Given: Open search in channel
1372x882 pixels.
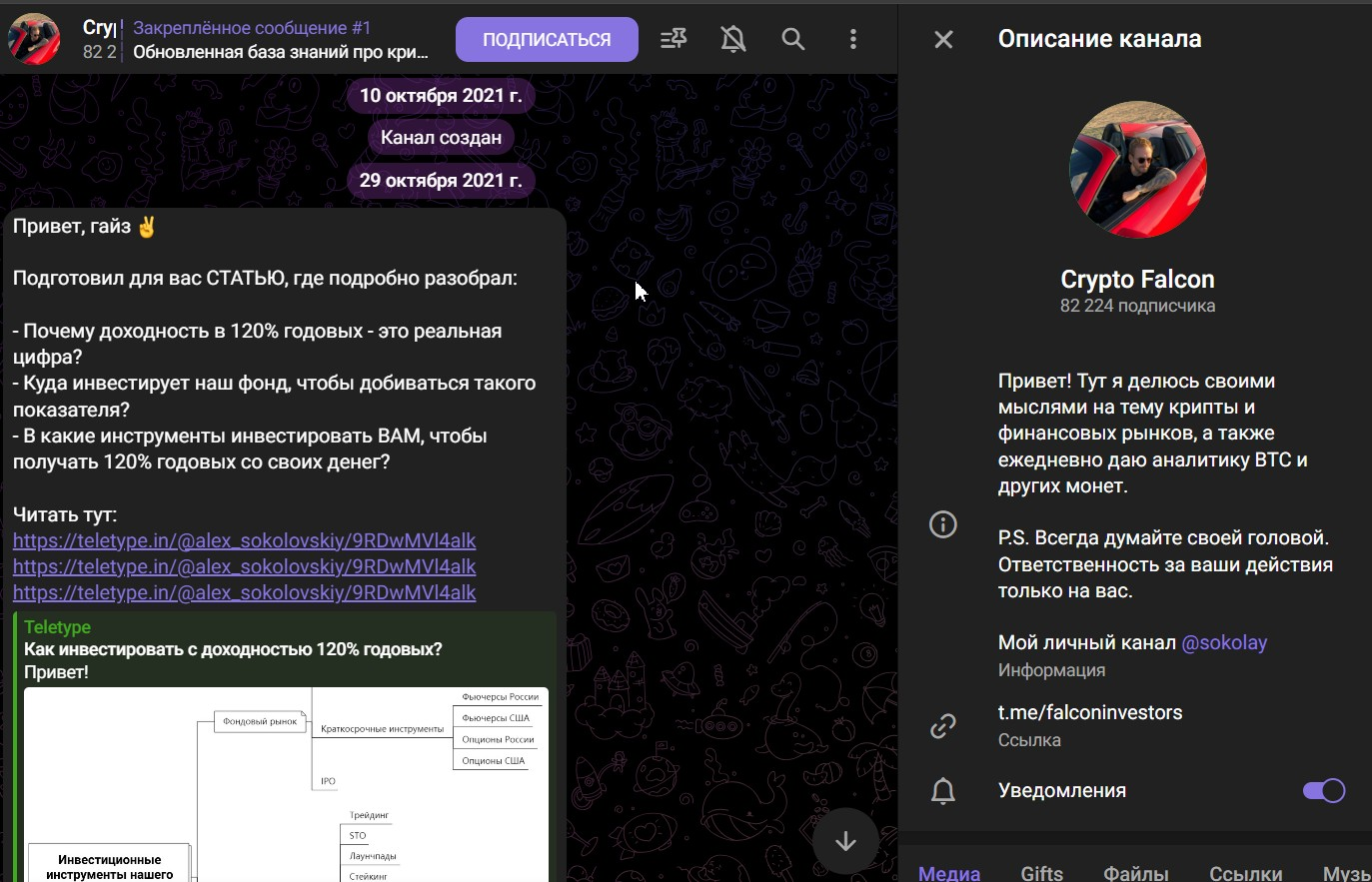Looking at the screenshot, I should [x=793, y=39].
